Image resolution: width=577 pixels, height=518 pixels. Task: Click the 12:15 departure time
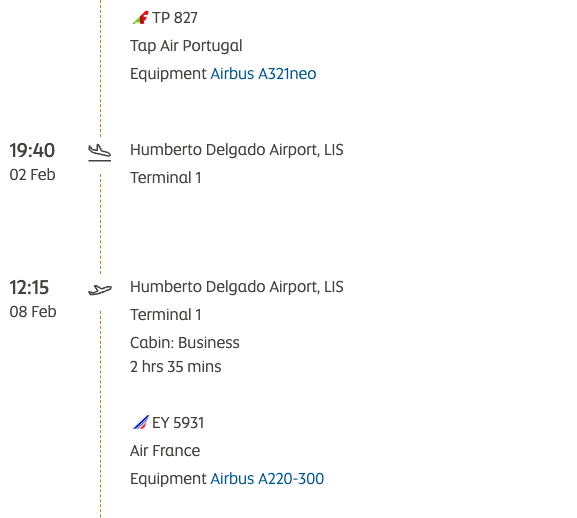[x=29, y=288]
